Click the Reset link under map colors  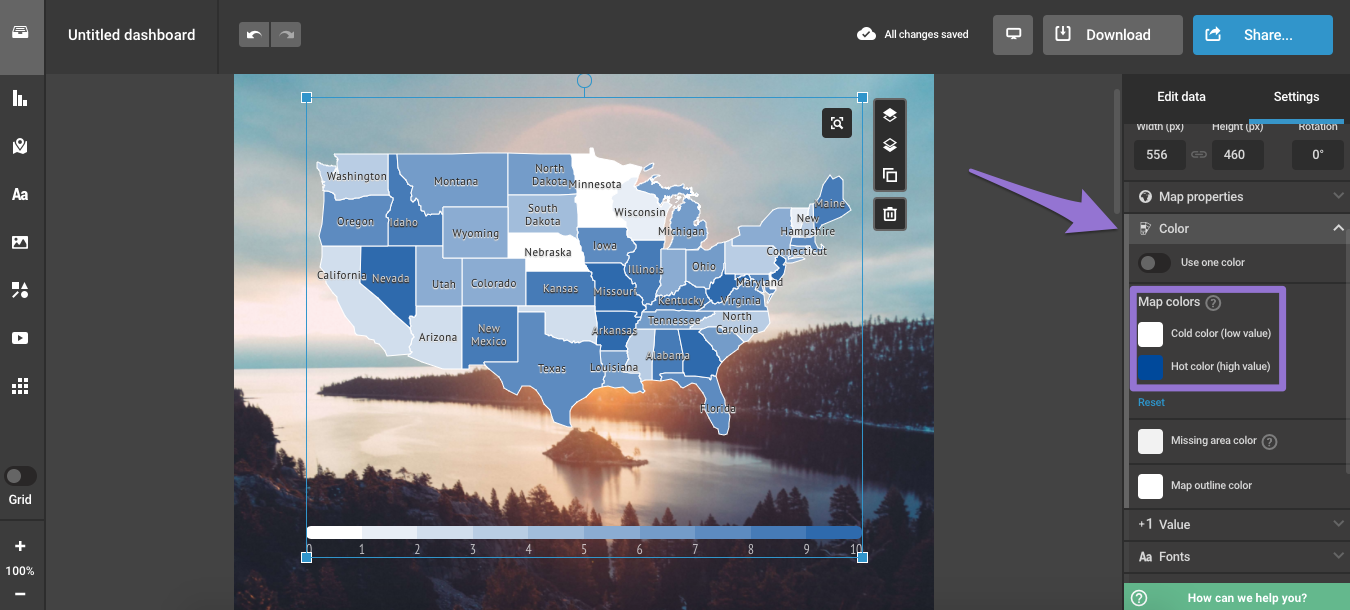[1151, 402]
